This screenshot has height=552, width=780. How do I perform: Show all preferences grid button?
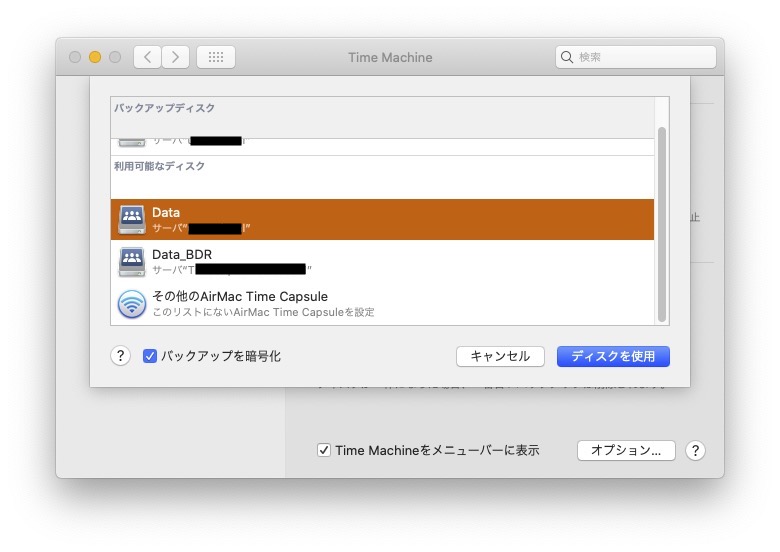pyautogui.click(x=216, y=57)
